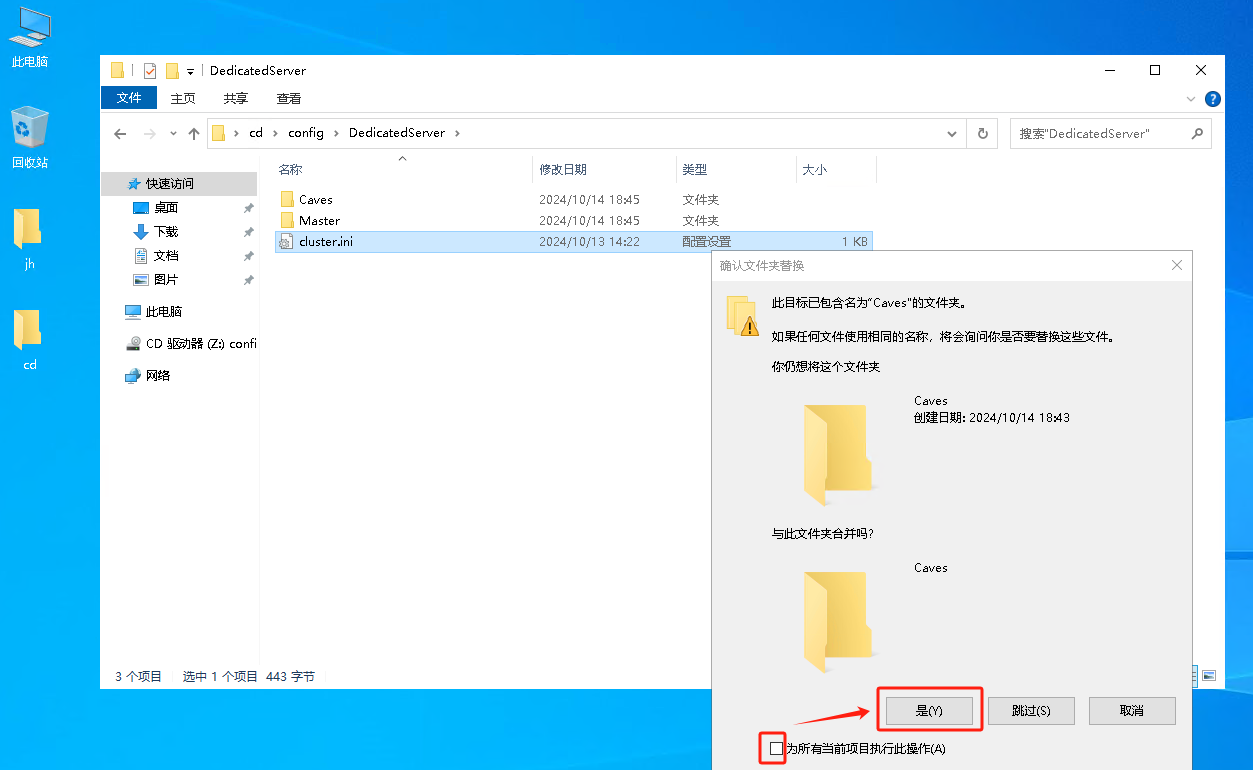Click 是(Y) to merge the folder

pyautogui.click(x=929, y=711)
